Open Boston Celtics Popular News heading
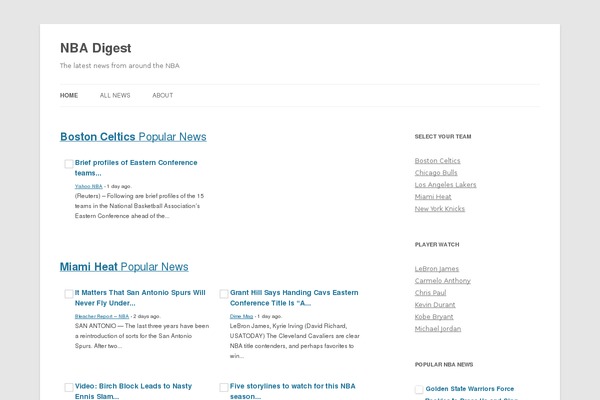 tap(133, 137)
